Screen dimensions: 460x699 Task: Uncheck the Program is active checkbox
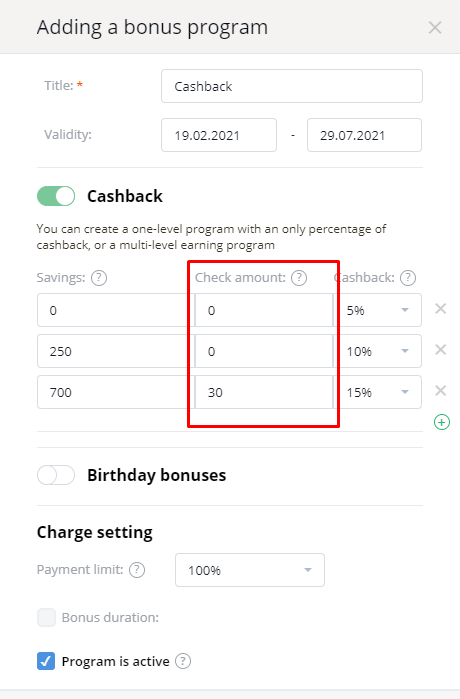[46, 661]
